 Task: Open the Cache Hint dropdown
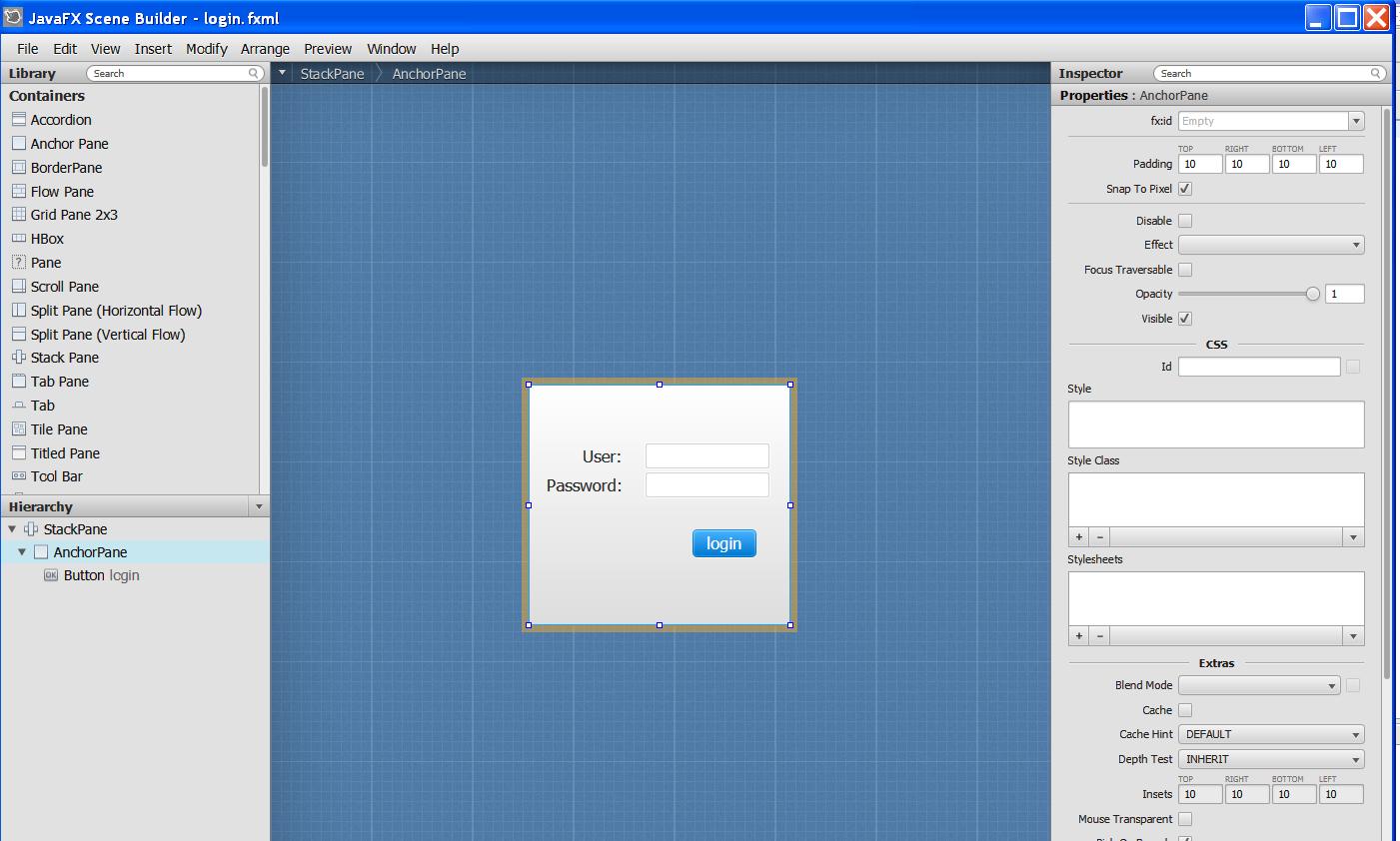click(x=1271, y=734)
